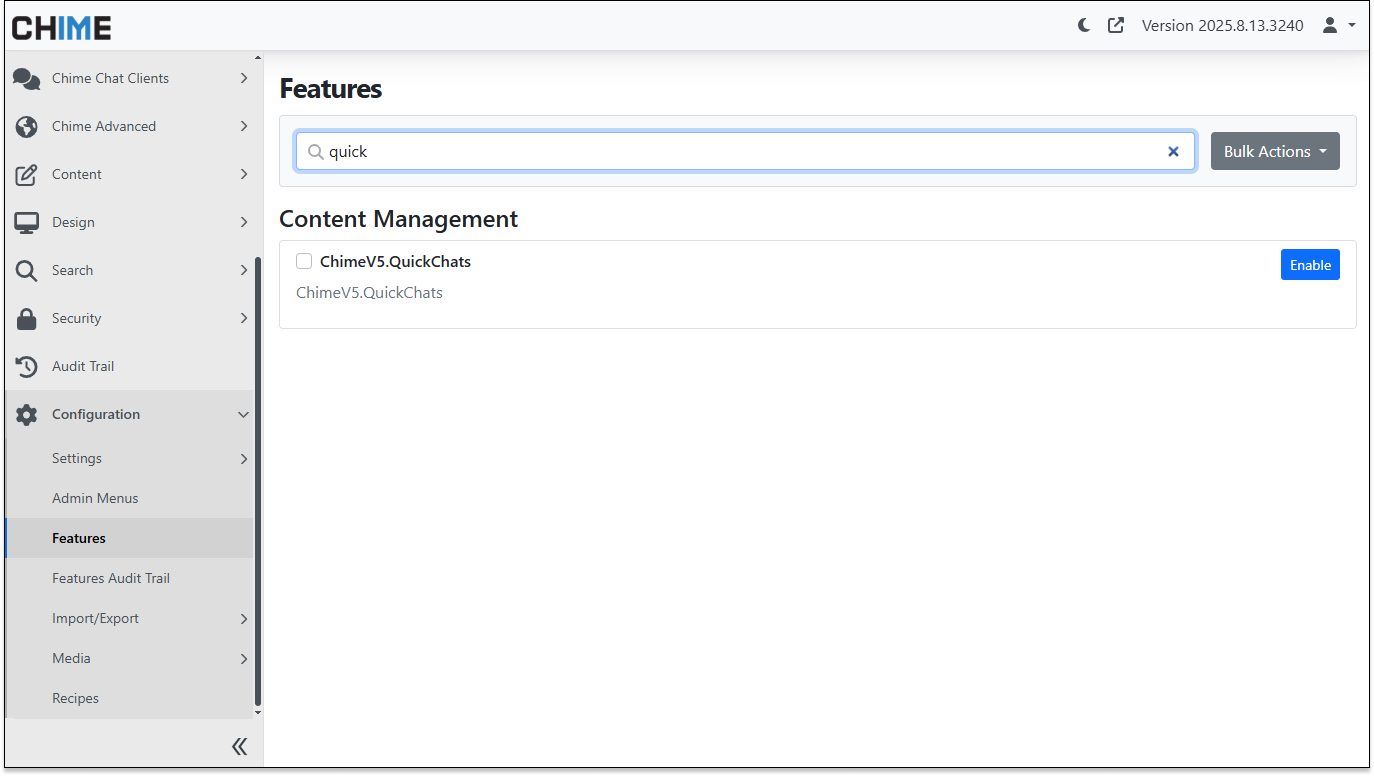Open the Media submenu item

click(130, 658)
